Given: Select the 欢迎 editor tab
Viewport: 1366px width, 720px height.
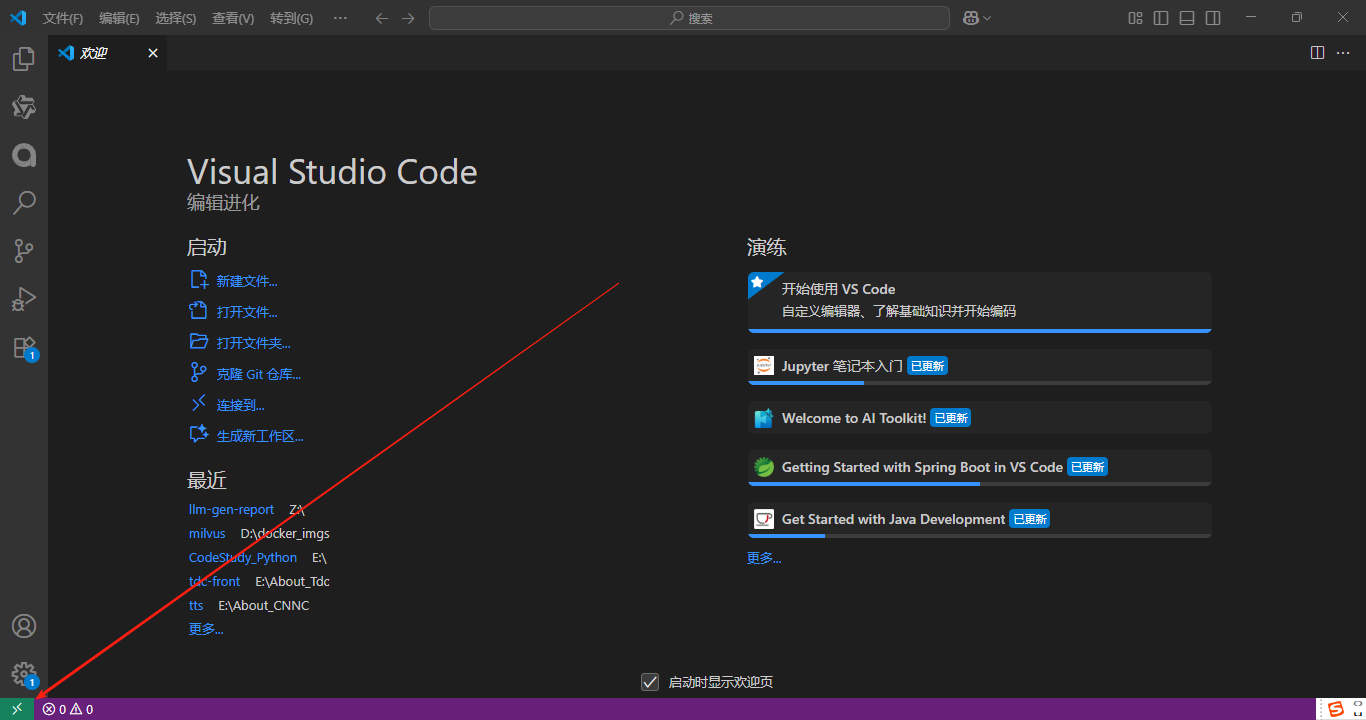Looking at the screenshot, I should point(107,53).
